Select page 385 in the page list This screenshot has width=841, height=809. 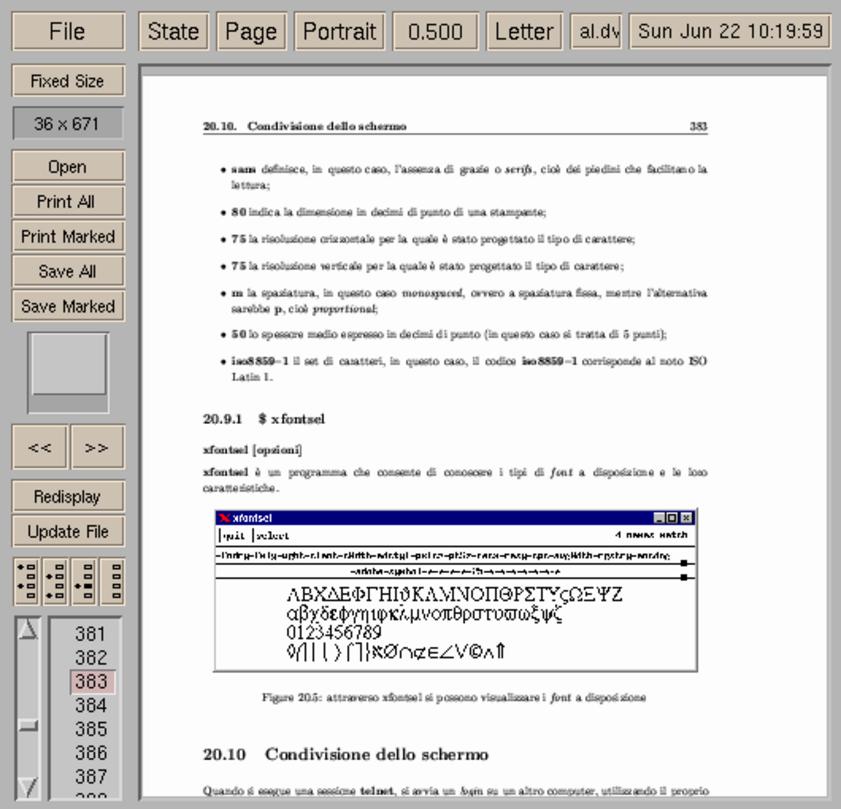pos(90,729)
